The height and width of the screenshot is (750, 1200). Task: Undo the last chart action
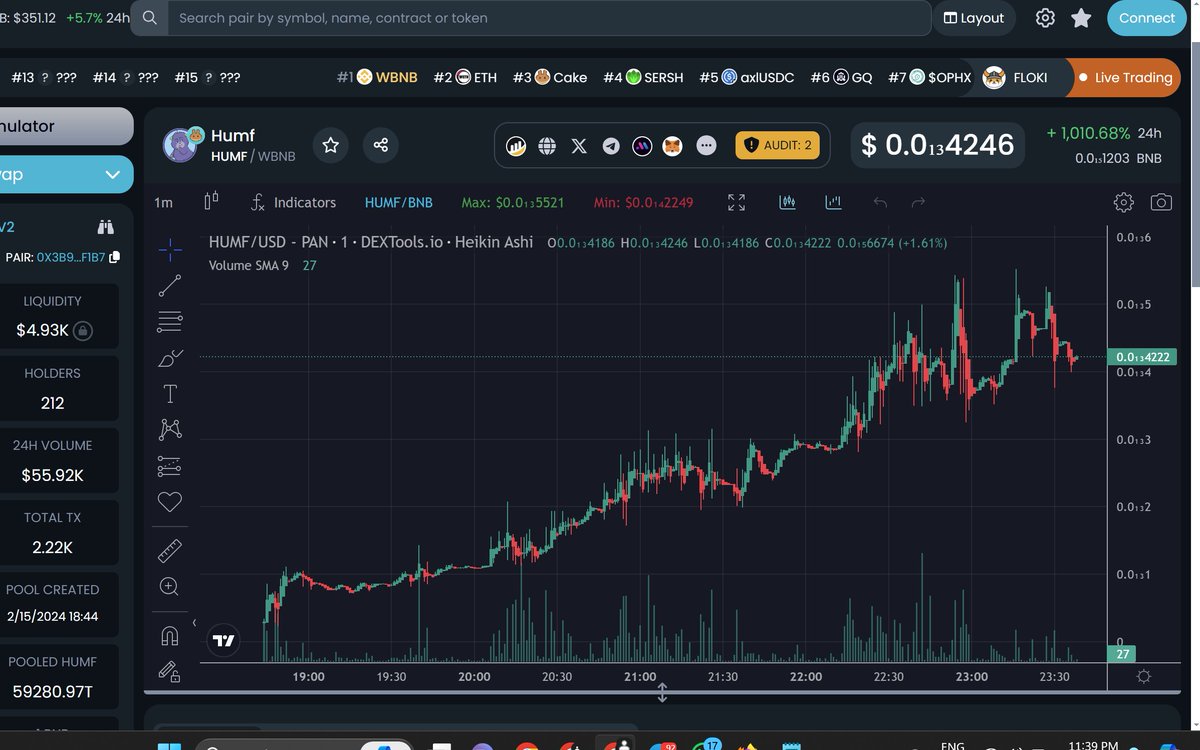click(880, 202)
